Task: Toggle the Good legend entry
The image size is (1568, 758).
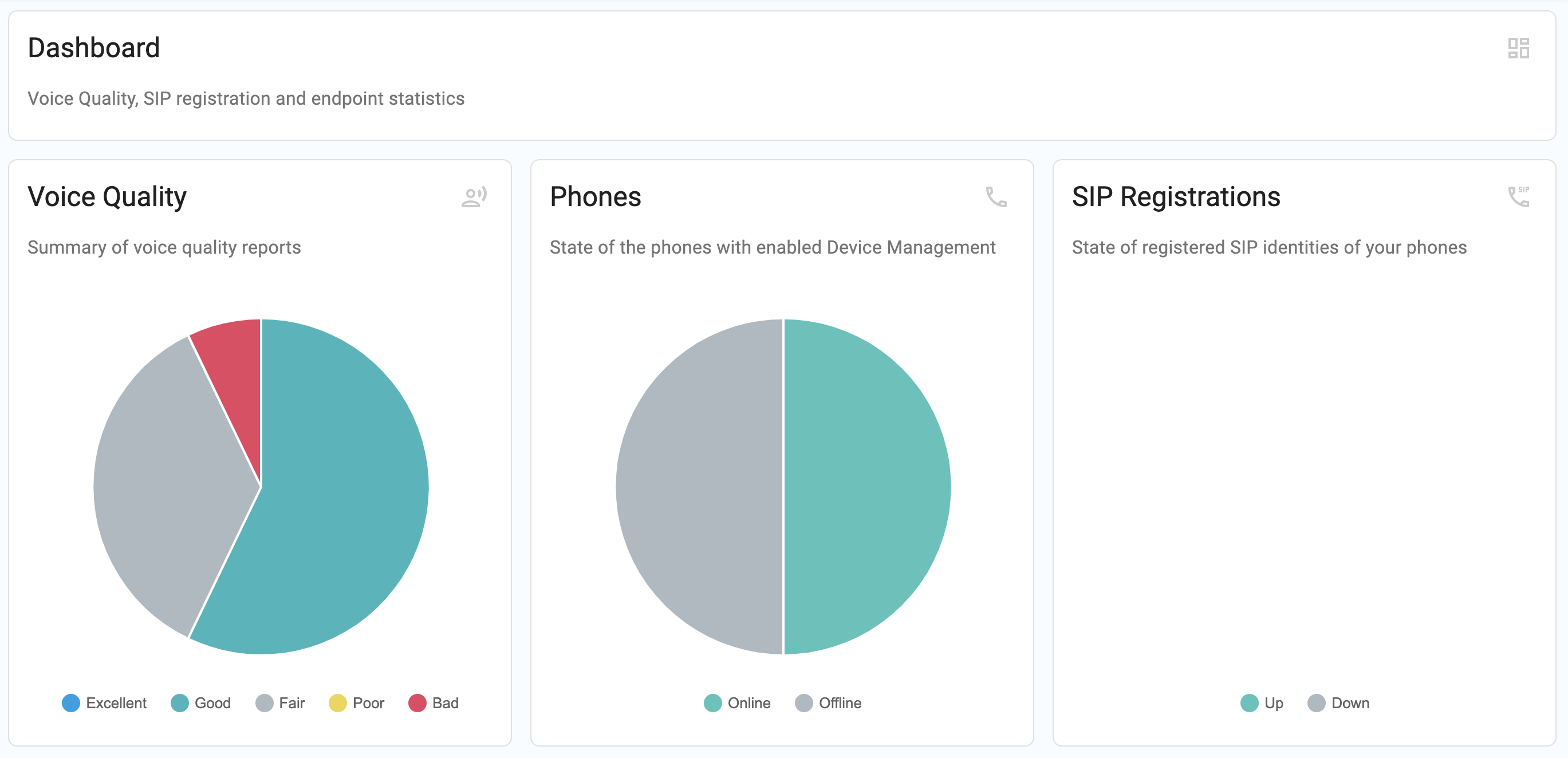Action: (x=201, y=702)
